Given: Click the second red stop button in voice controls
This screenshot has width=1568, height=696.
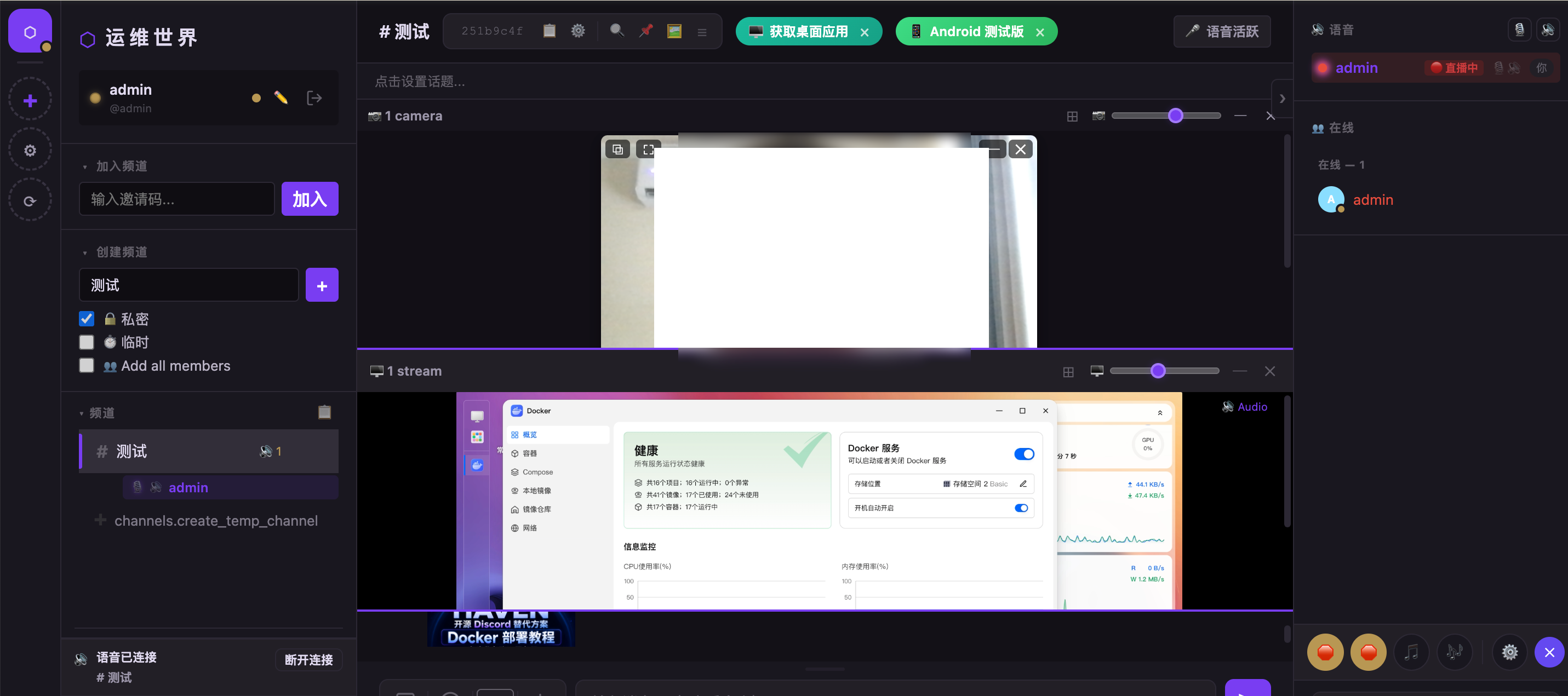Looking at the screenshot, I should [1369, 652].
